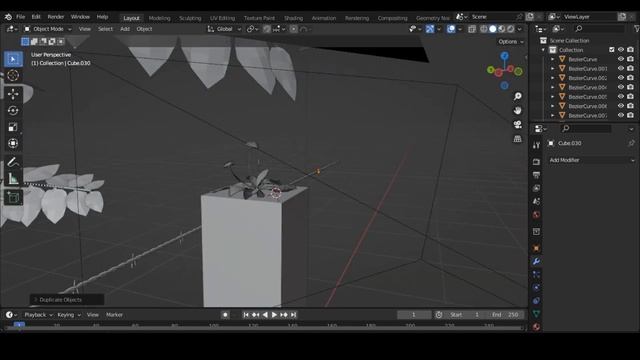Image resolution: width=640 pixels, height=360 pixels.
Task: Switch perspective/orthographic grid icon
Action: click(518, 139)
